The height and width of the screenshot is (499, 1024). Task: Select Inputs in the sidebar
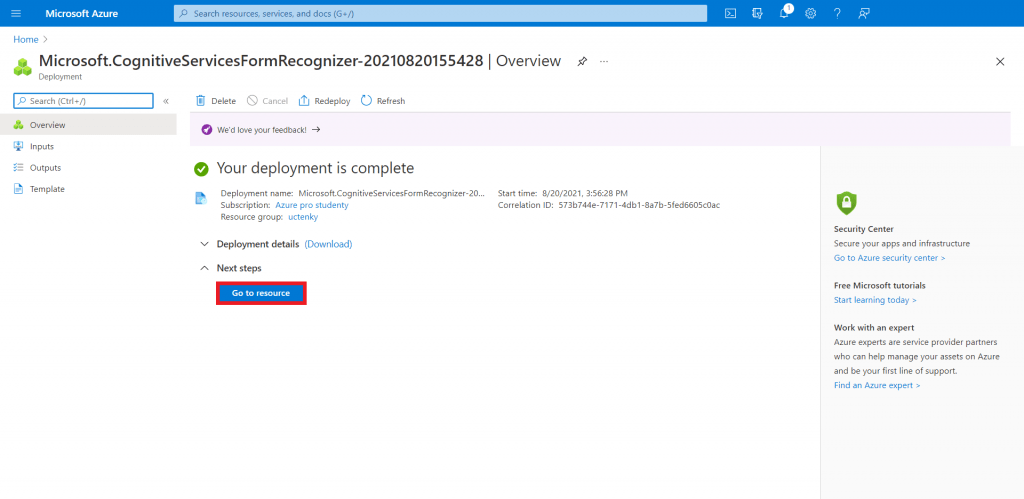42,146
